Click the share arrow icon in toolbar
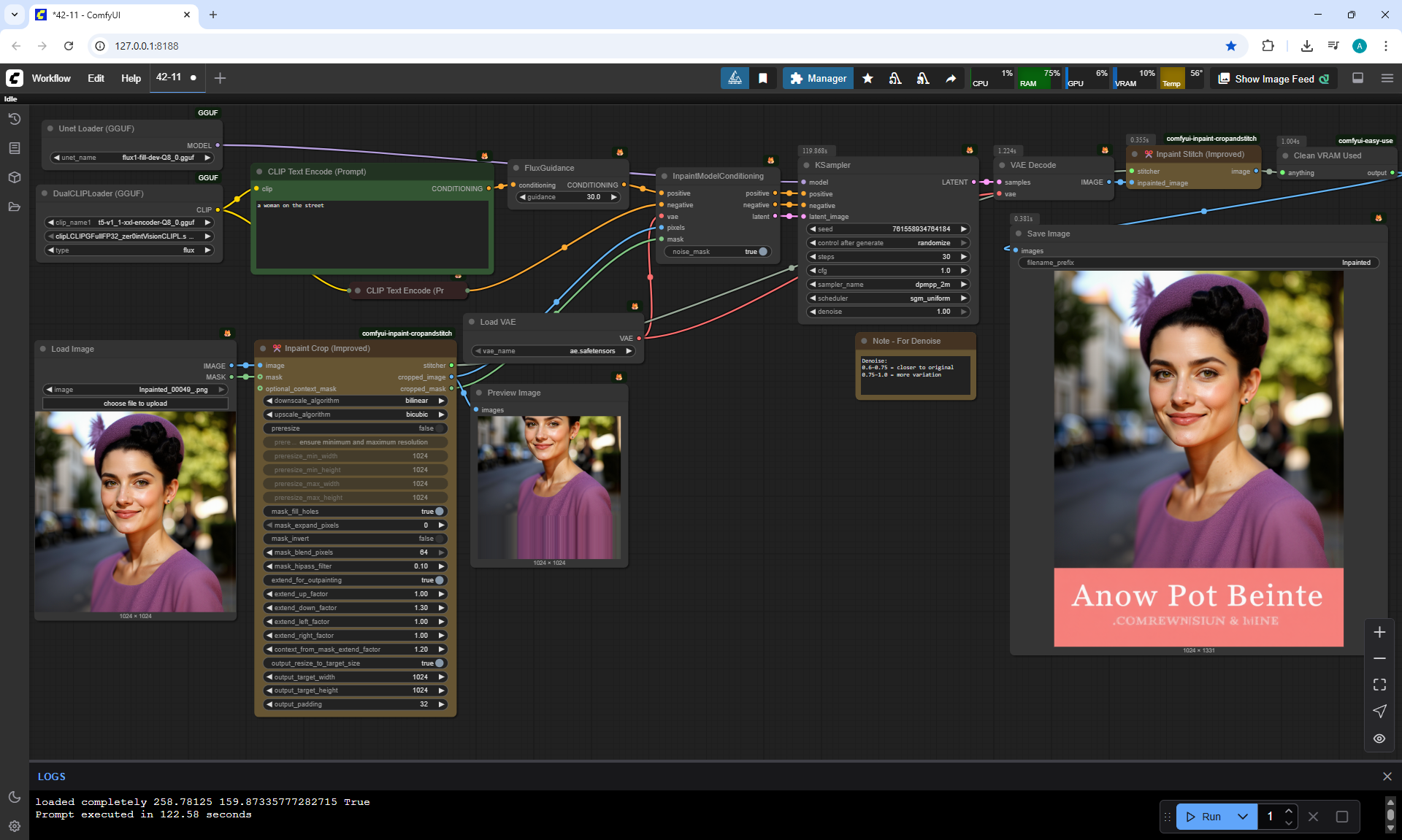1402x840 pixels. pyautogui.click(x=951, y=78)
